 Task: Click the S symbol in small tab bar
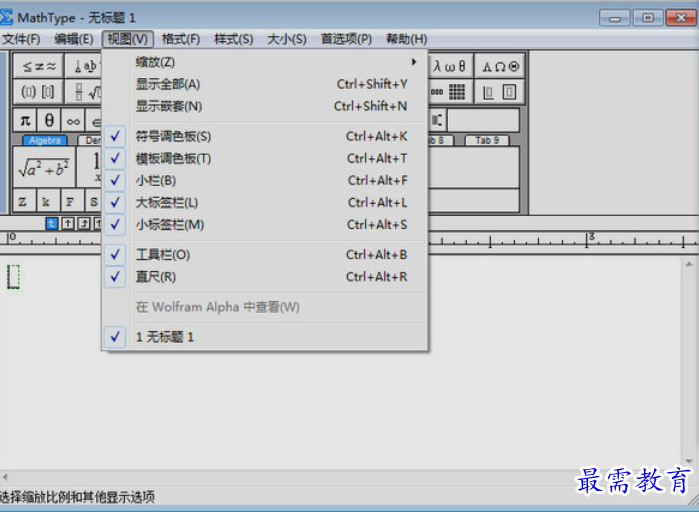coord(94,201)
